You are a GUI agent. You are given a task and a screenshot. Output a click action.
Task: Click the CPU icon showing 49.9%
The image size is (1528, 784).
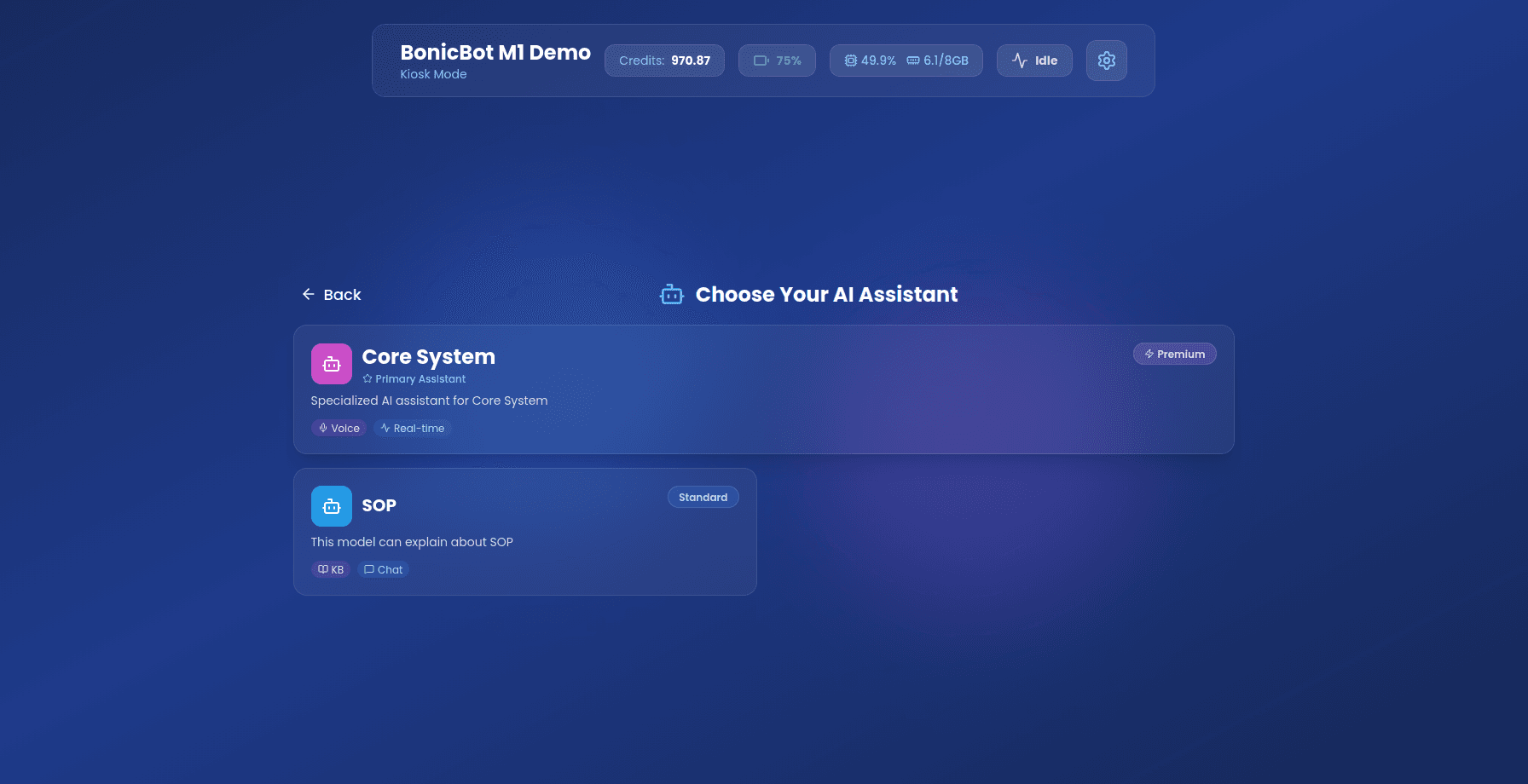tap(850, 61)
